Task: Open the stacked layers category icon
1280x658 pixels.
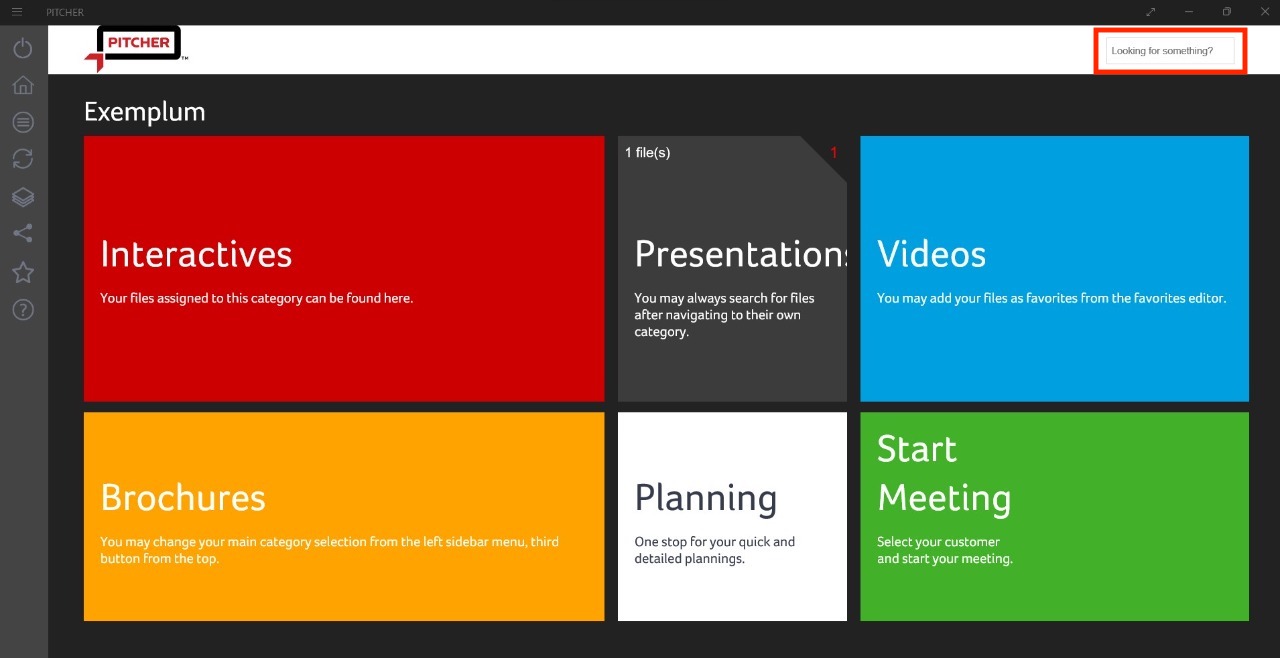Action: [x=23, y=197]
